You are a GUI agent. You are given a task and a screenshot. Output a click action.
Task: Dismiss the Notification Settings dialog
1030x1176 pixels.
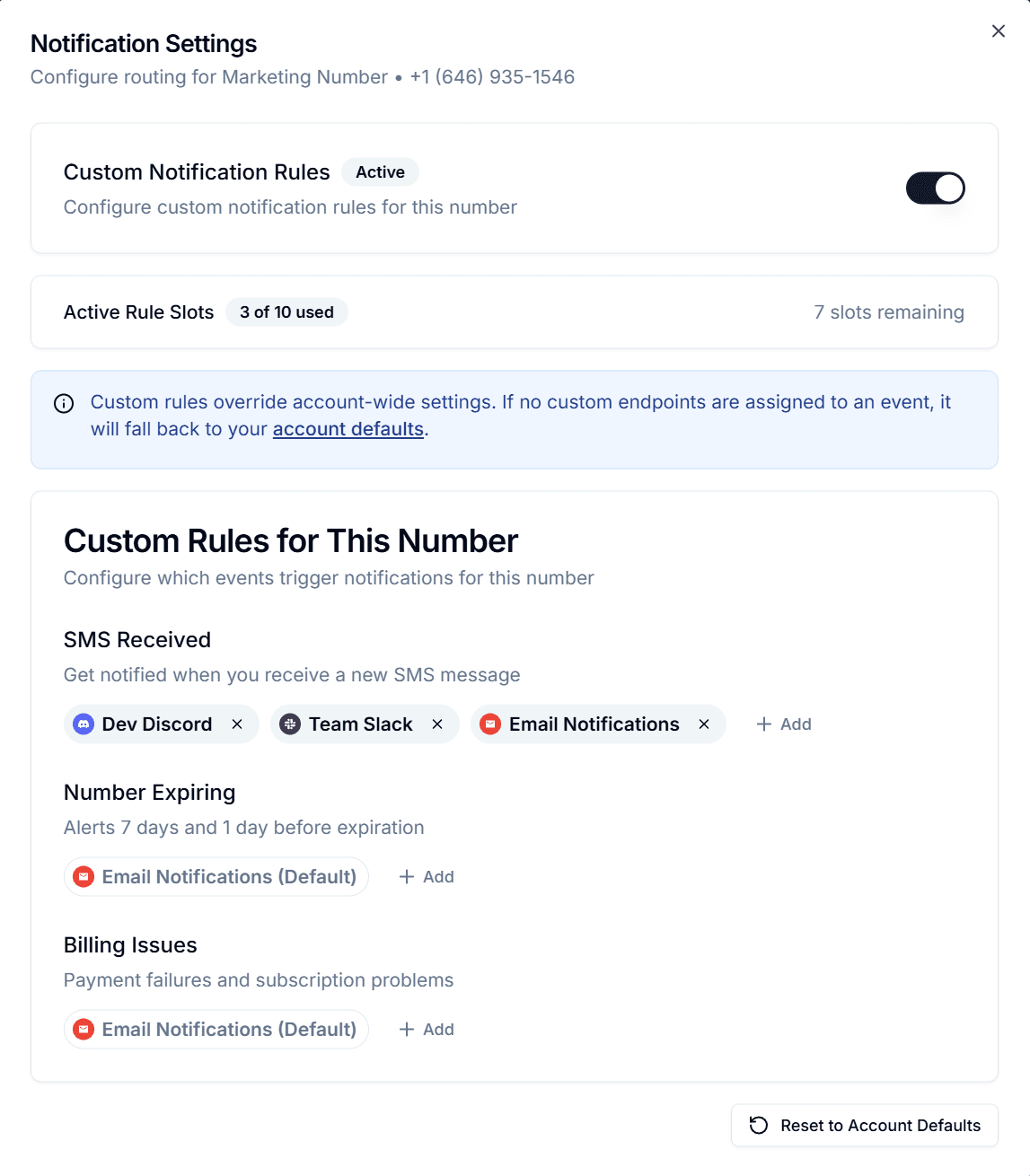click(x=998, y=31)
